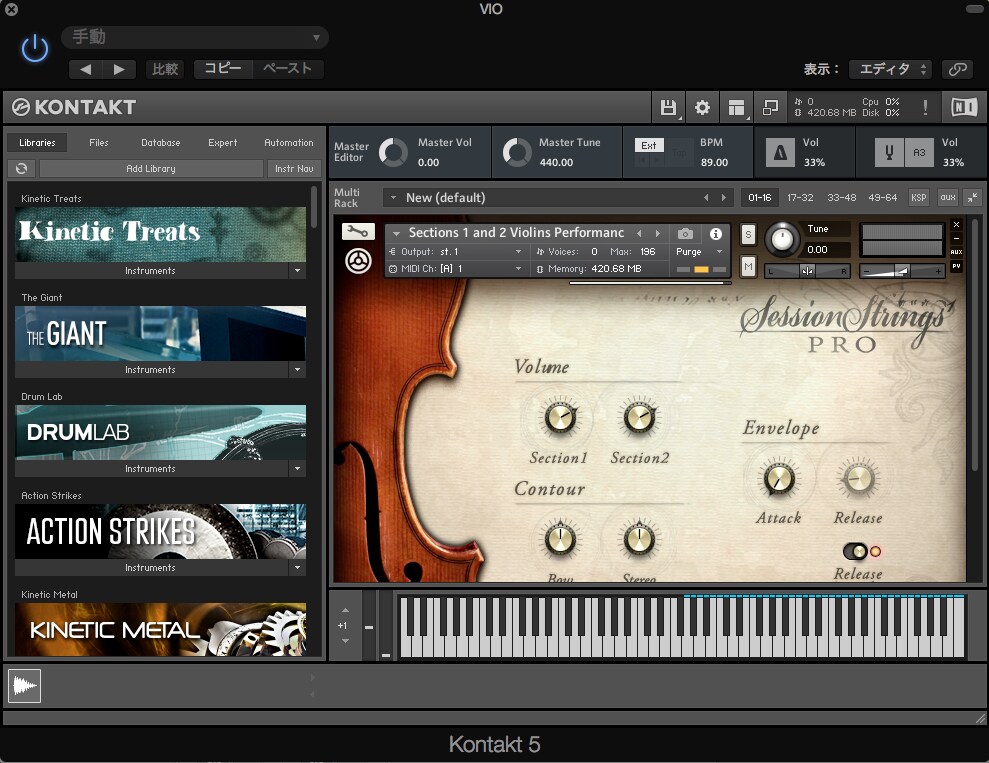The image size is (989, 763).
Task: Select rack page 17-32
Action: (x=800, y=197)
